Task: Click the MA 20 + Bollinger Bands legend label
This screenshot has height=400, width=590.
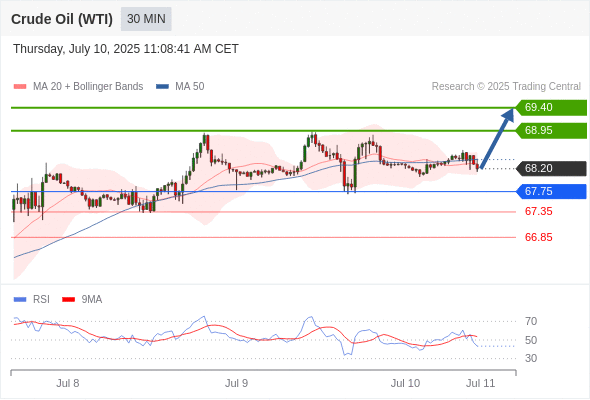Action: 88,87
